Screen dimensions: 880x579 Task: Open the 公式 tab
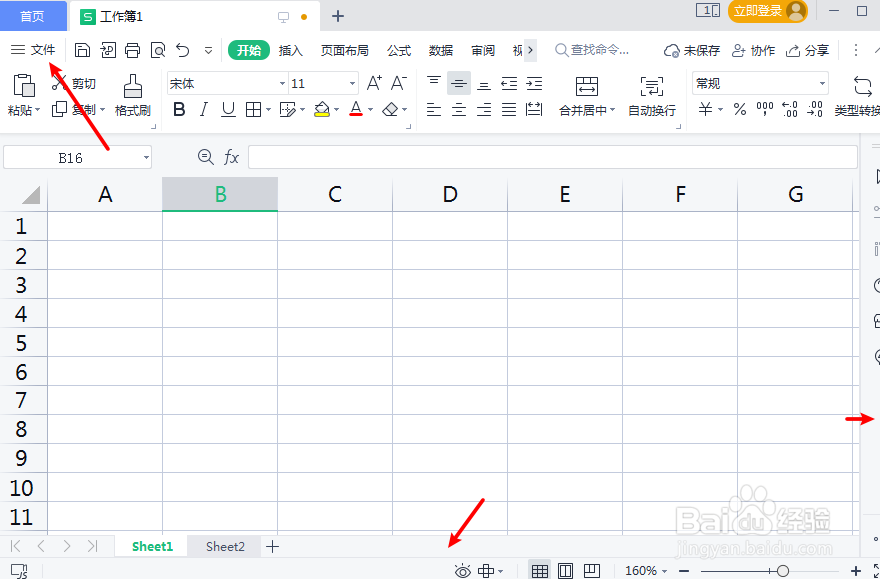[x=399, y=50]
